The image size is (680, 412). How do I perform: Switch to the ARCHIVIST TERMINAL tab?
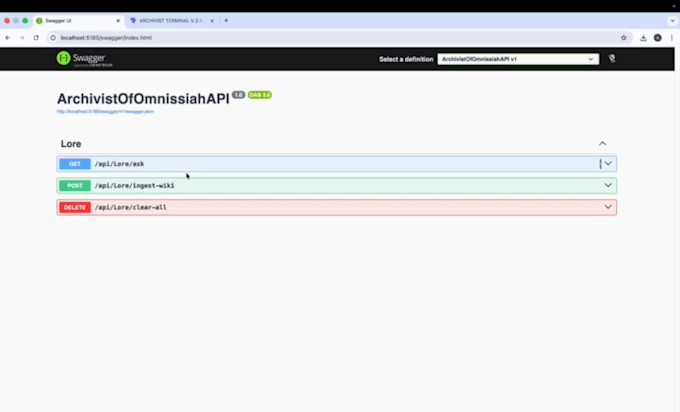coord(171,20)
